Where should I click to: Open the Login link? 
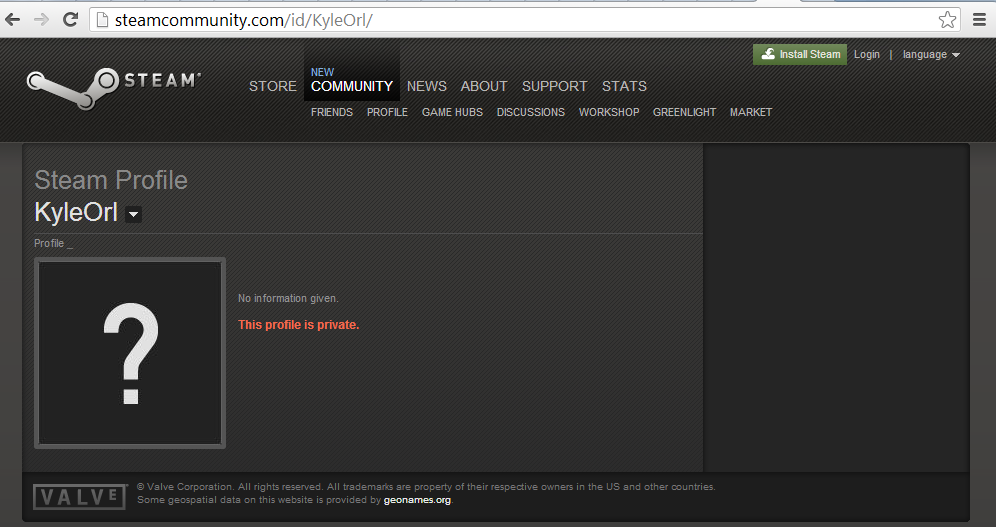coord(866,55)
